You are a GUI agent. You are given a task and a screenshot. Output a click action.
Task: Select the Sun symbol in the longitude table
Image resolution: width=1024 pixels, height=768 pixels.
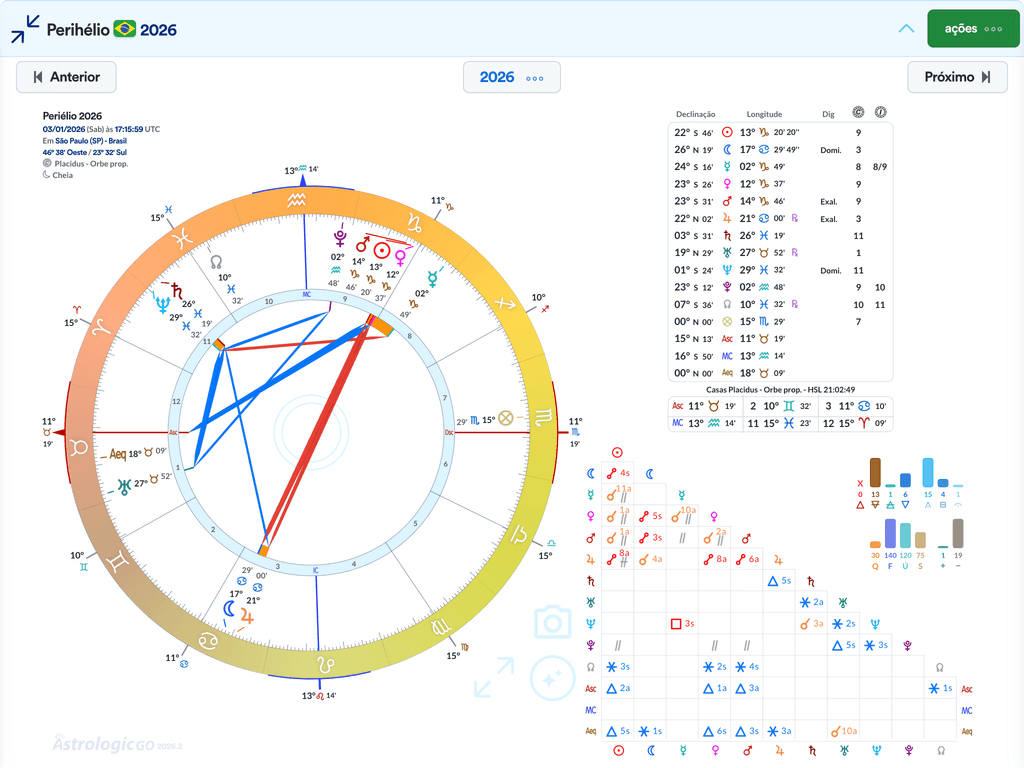(727, 132)
